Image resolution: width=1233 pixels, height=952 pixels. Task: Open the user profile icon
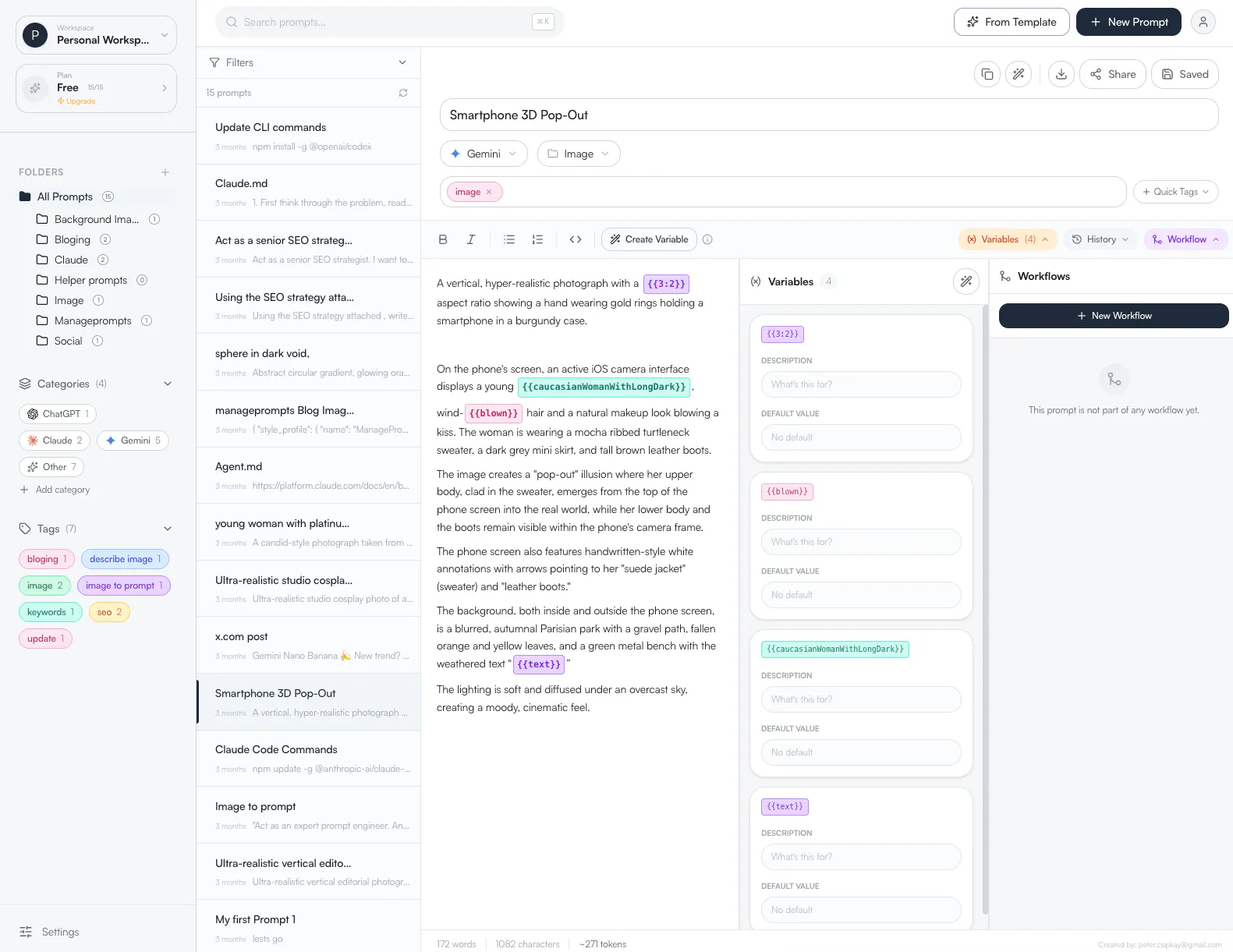1203,22
